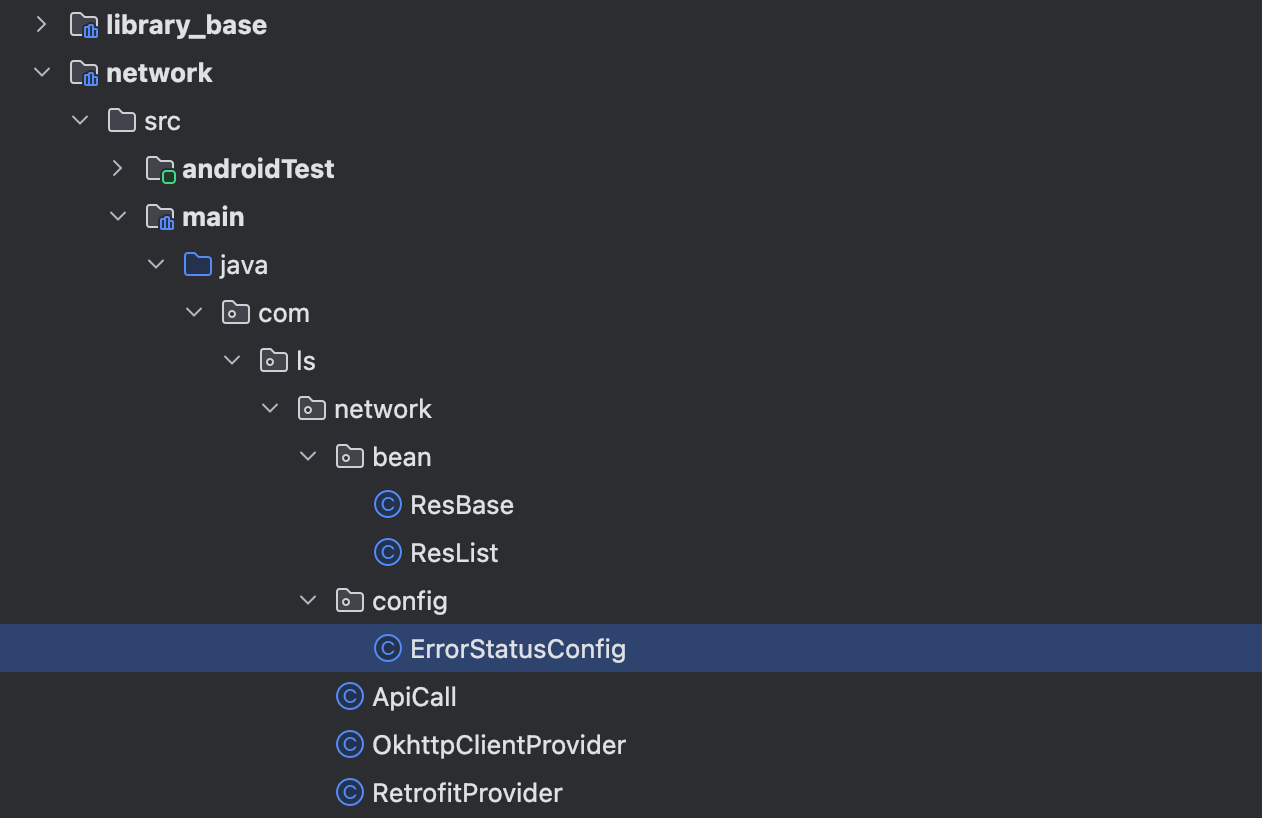Click the com package icon

[236, 312]
